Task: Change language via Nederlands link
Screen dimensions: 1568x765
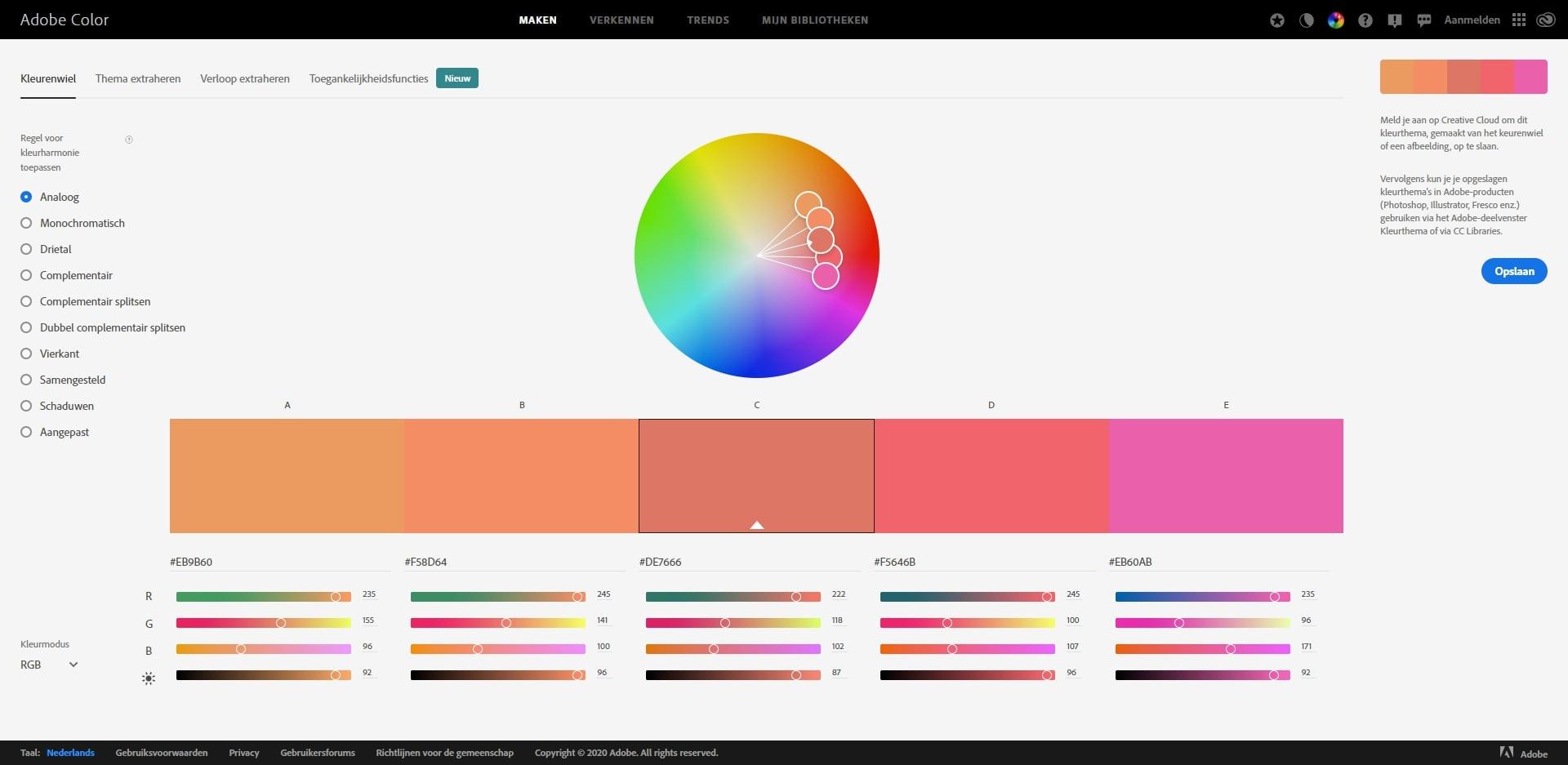Action: tap(70, 753)
